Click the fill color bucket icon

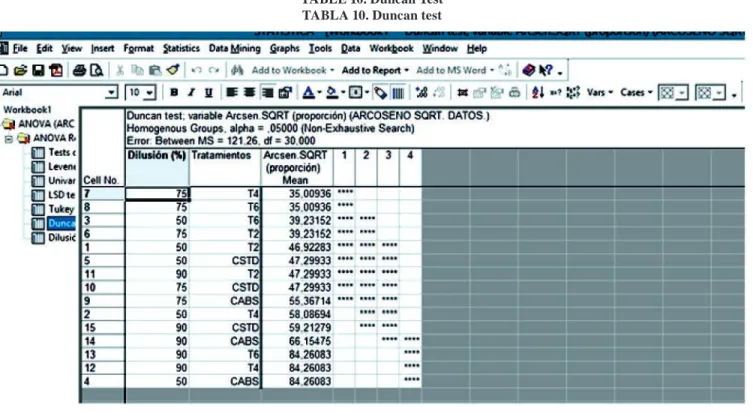click(332, 92)
